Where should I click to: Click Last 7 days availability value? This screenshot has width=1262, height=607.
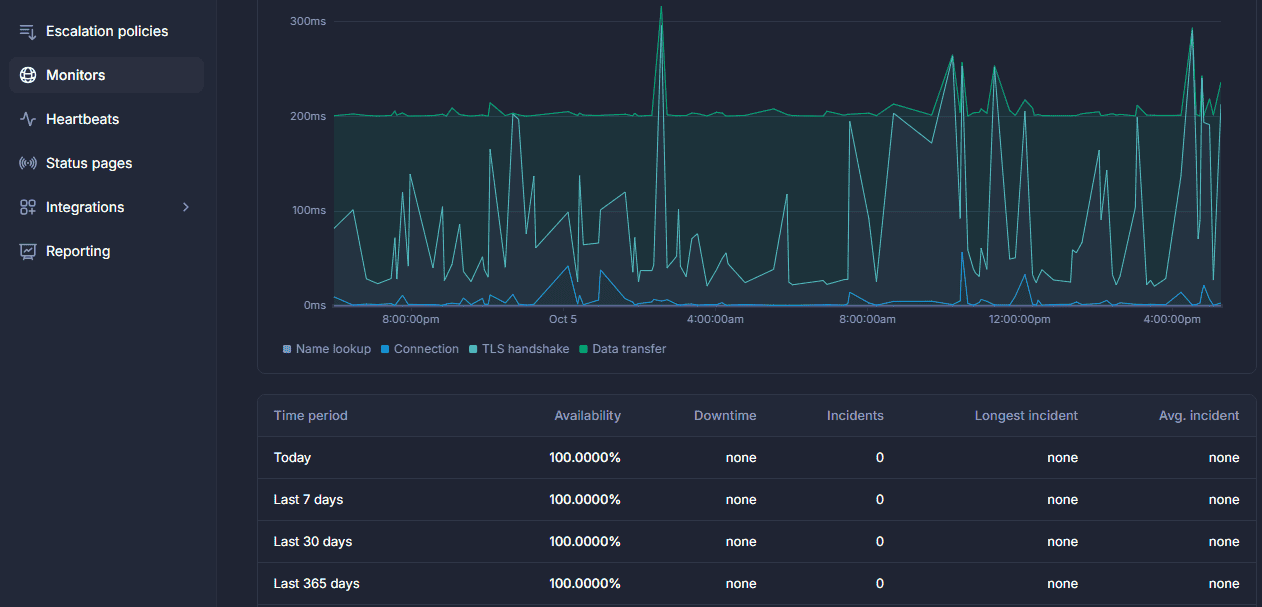(x=585, y=499)
